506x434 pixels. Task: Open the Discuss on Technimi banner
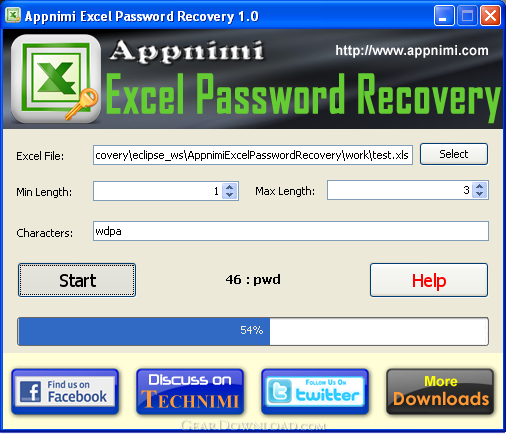tap(190, 392)
